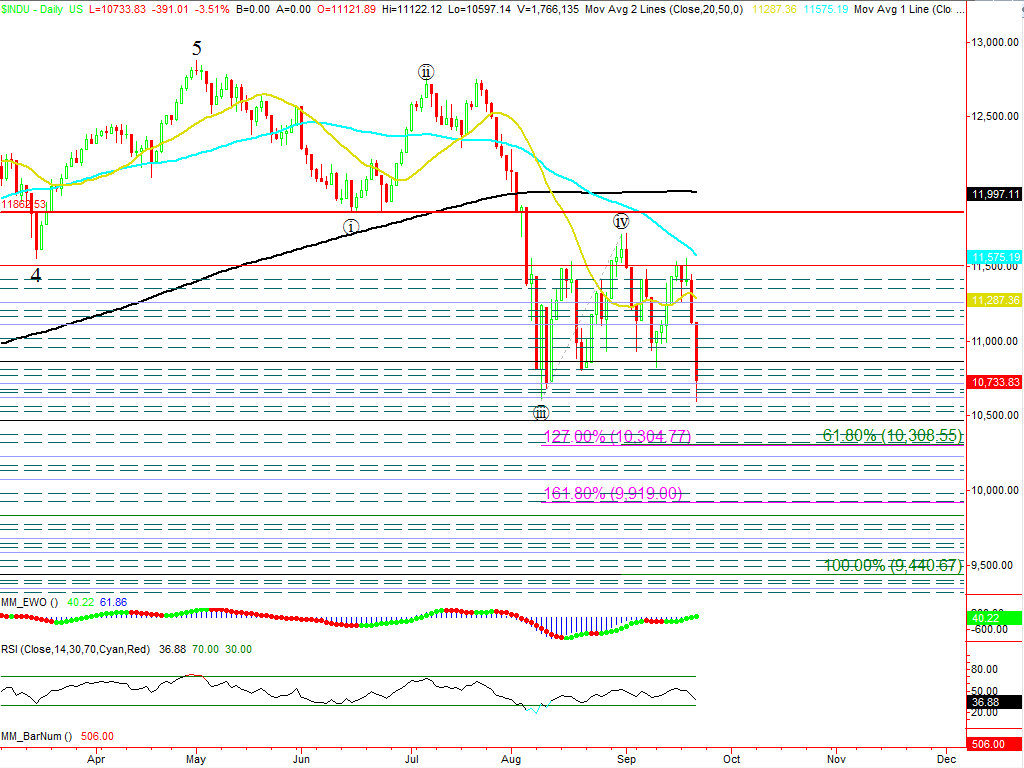Select the circled wave i marker
1024x768 pixels.
point(351,227)
